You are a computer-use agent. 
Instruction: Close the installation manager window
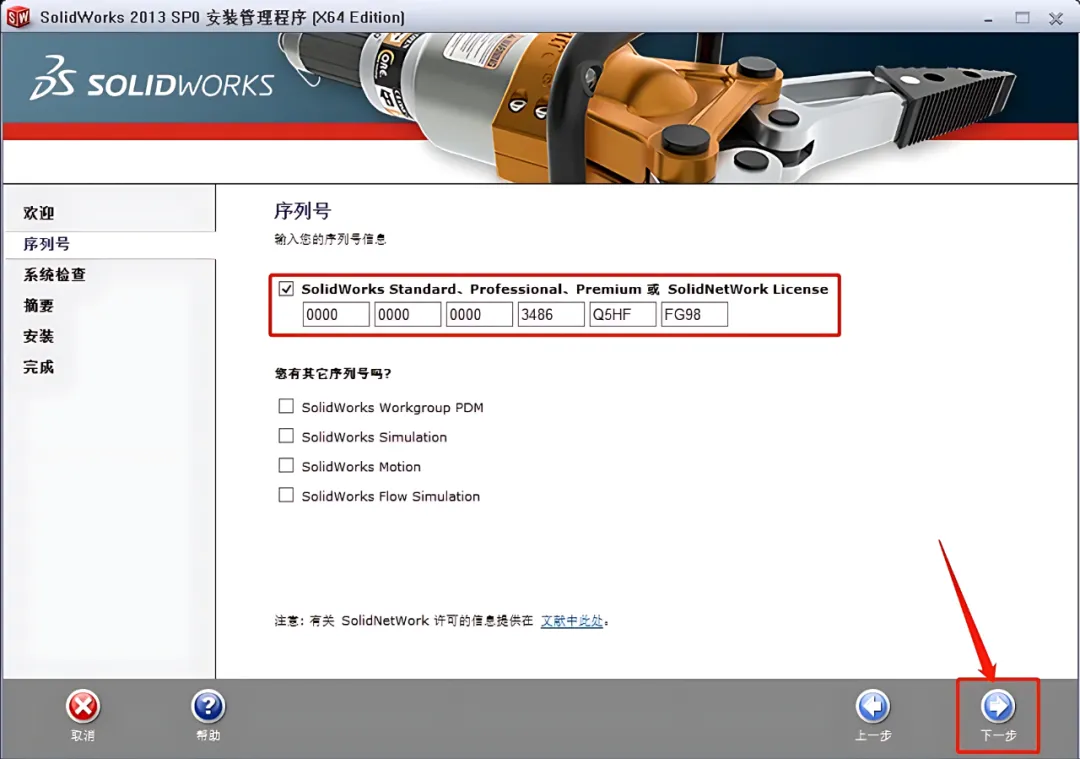coord(1056,19)
